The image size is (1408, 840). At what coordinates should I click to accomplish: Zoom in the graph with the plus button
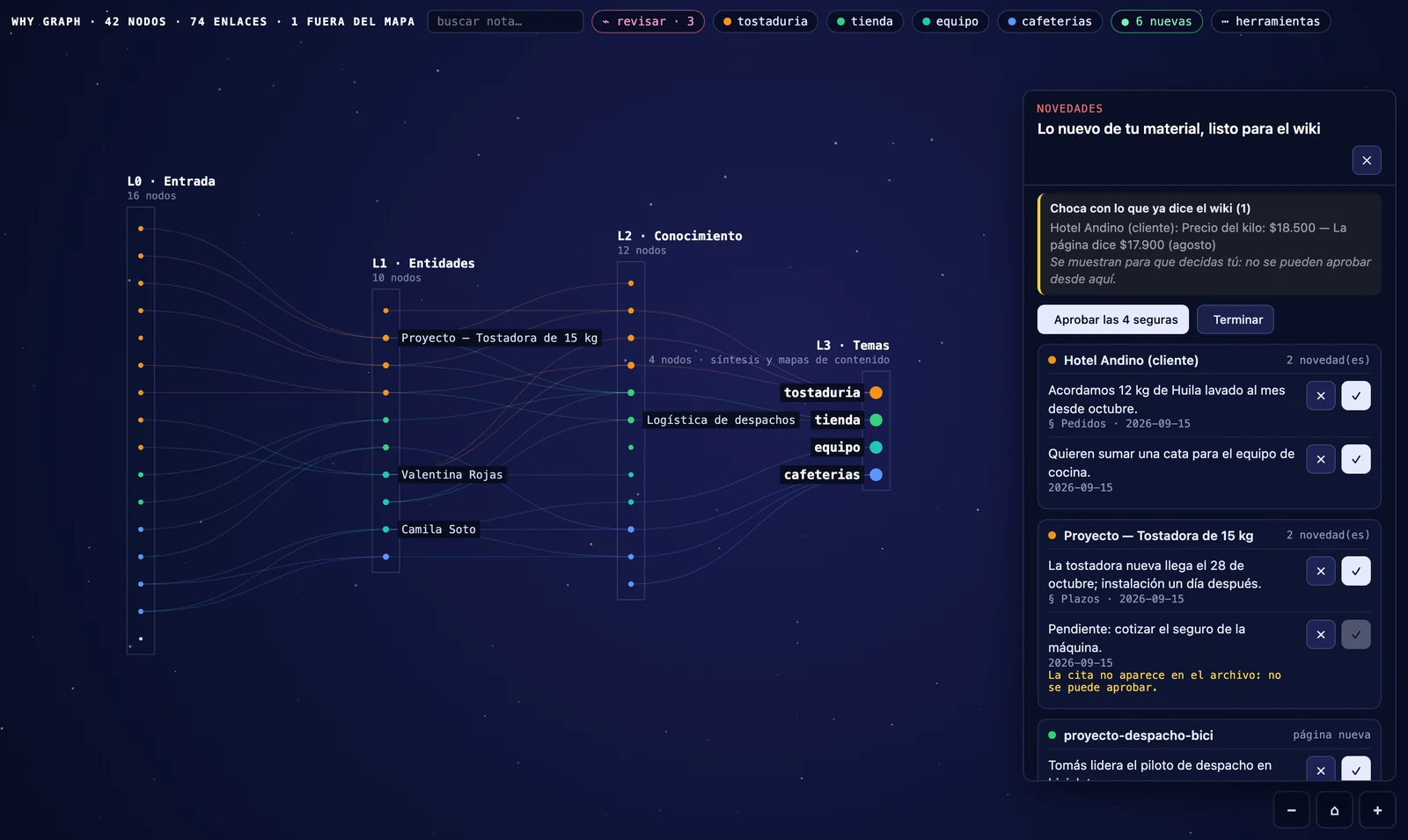click(x=1377, y=810)
